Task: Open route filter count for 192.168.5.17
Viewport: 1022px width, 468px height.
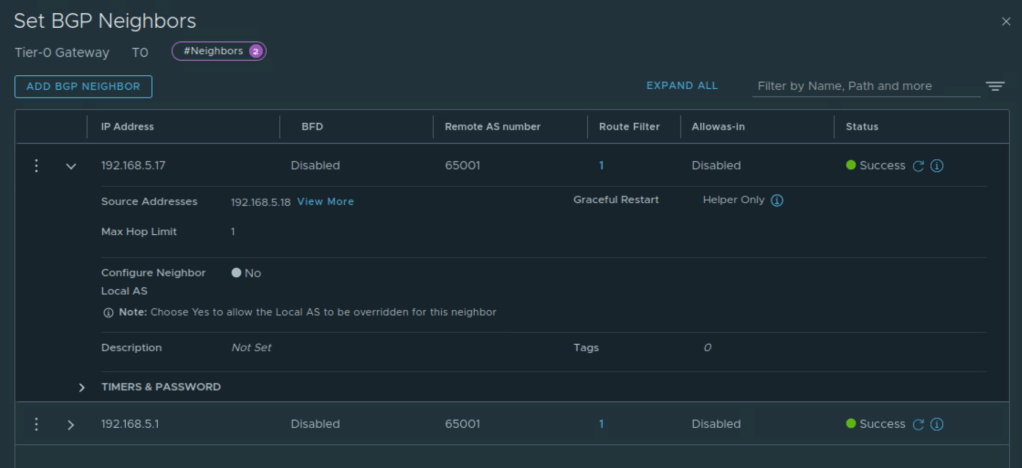Action: [601, 166]
